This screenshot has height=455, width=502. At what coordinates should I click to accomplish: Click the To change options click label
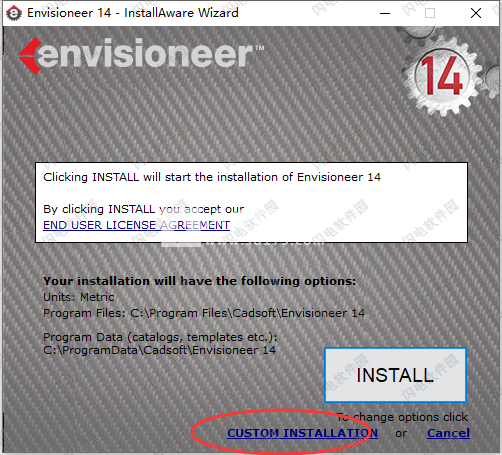402,417
